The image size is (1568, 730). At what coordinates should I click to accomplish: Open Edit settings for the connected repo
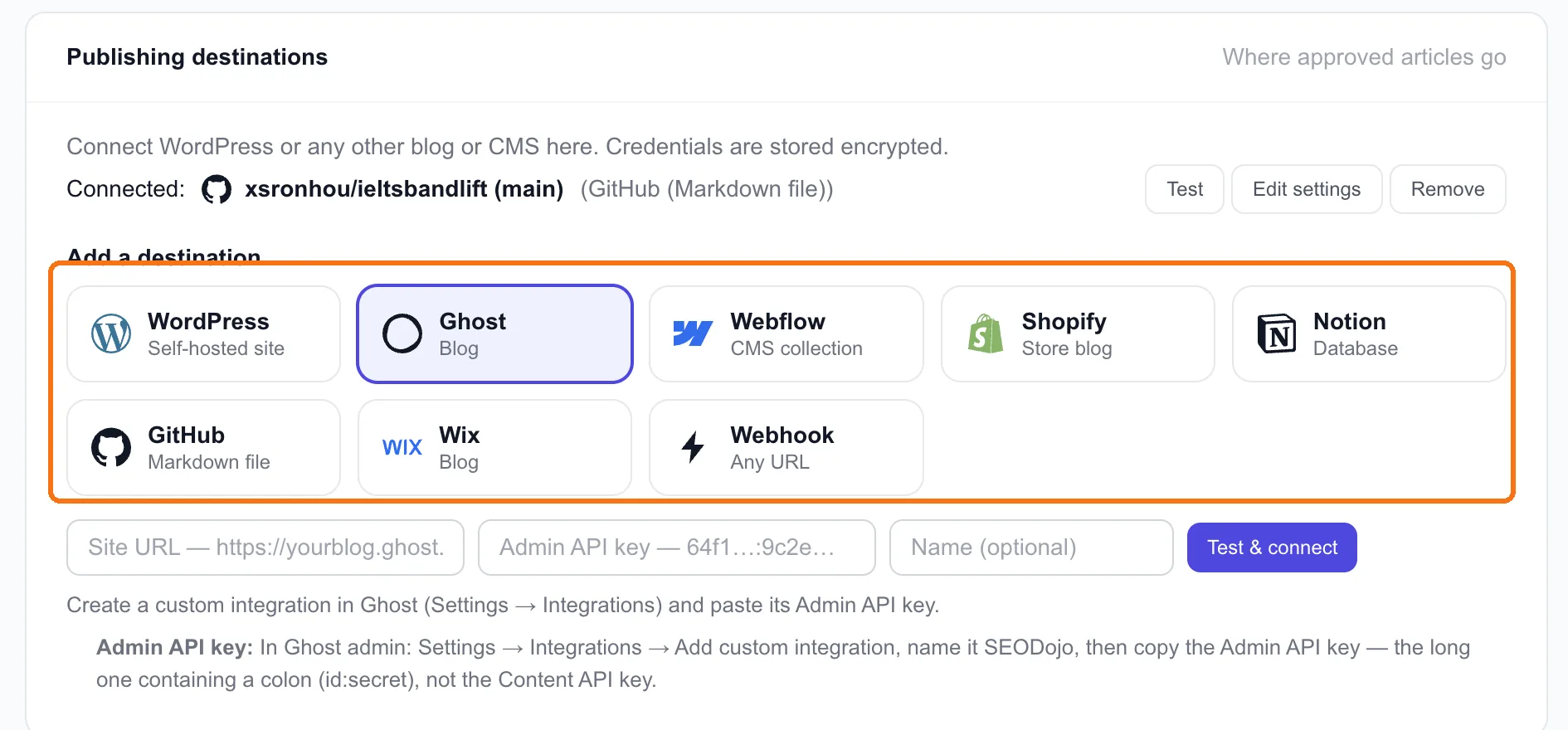click(1307, 189)
